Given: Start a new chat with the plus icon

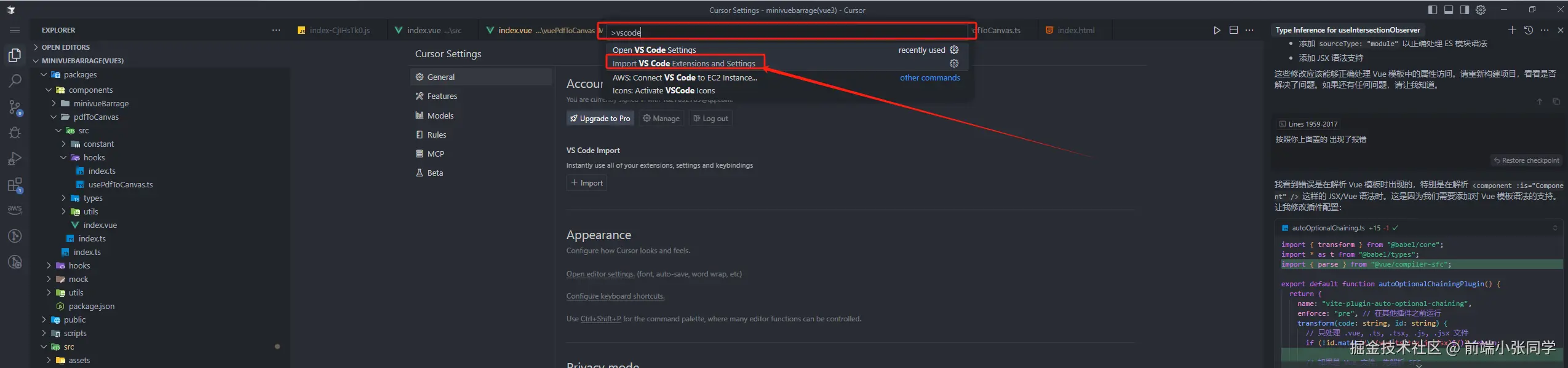Looking at the screenshot, I should (1512, 30).
